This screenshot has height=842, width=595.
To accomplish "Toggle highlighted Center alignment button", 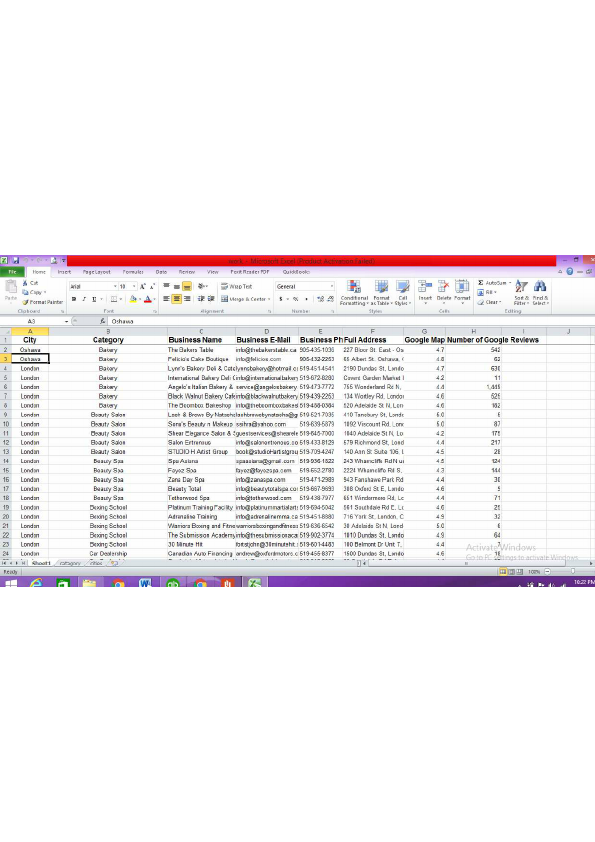I will click(177, 299).
